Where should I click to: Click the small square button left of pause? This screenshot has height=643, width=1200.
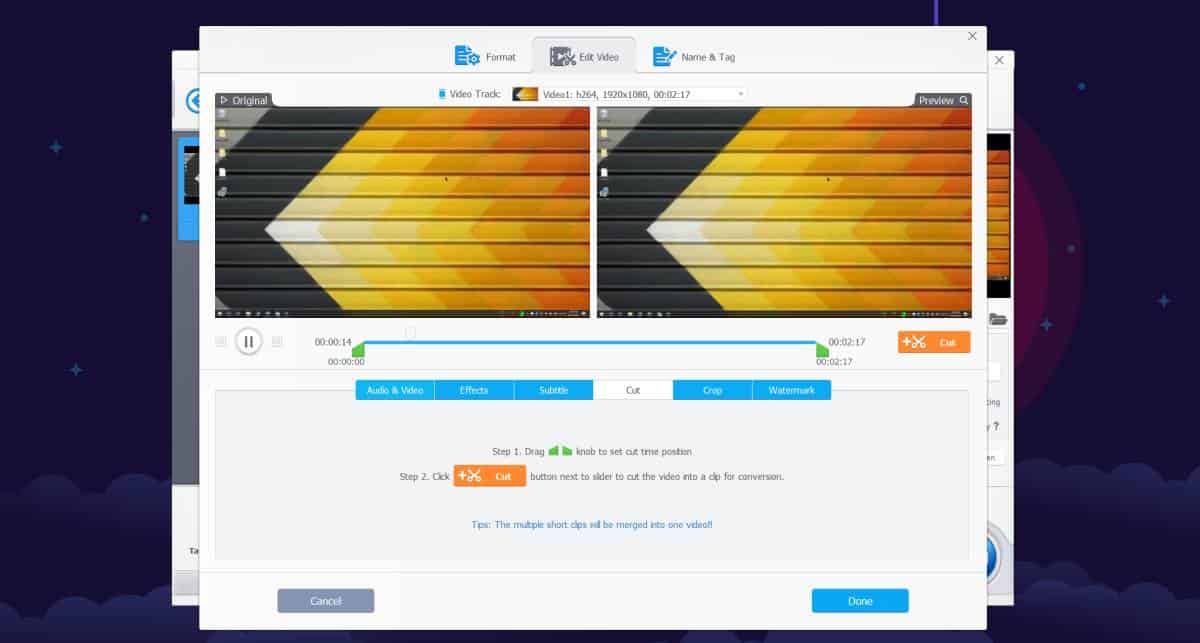pos(221,342)
